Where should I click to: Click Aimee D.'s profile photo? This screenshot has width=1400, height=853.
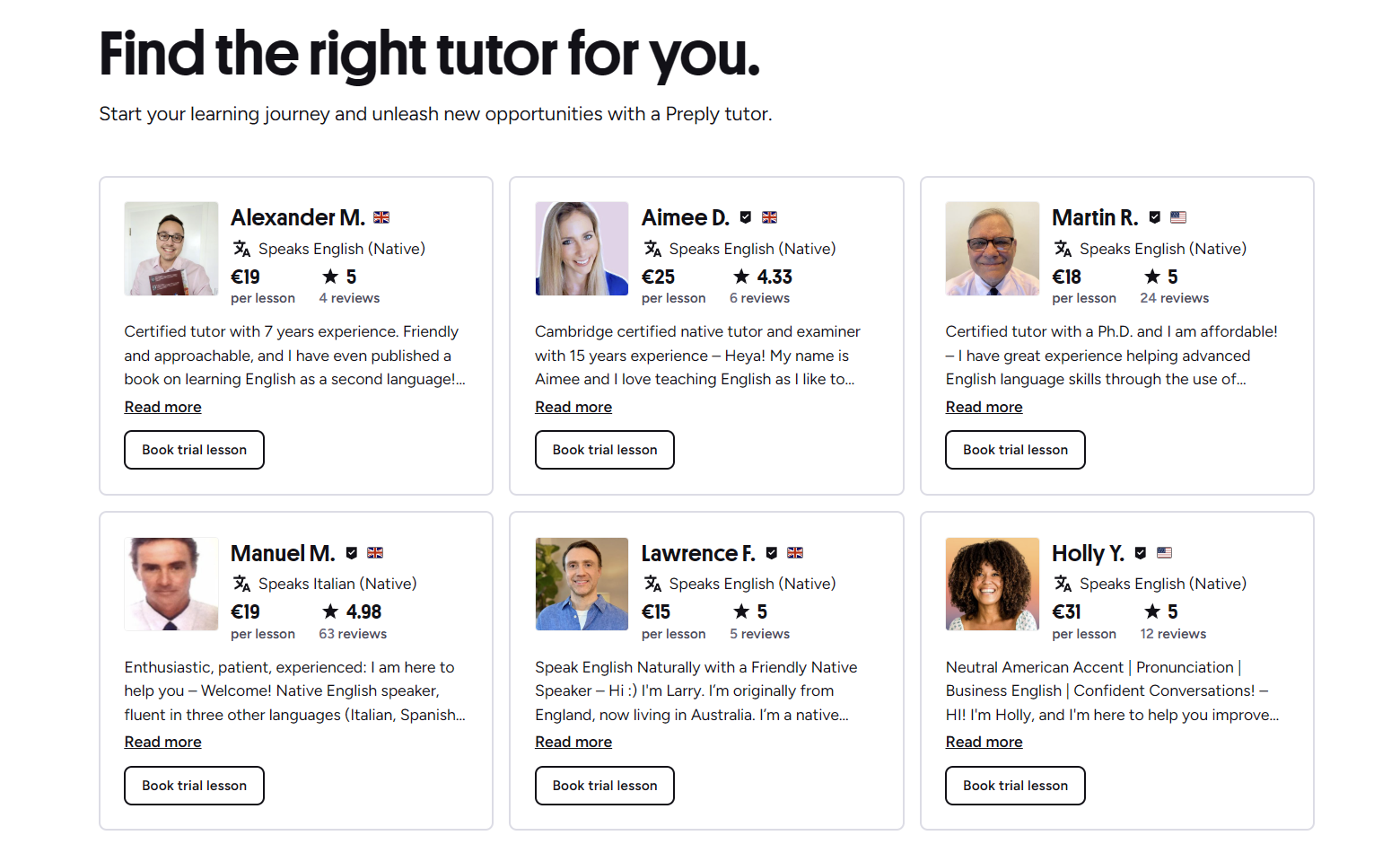pyautogui.click(x=582, y=248)
